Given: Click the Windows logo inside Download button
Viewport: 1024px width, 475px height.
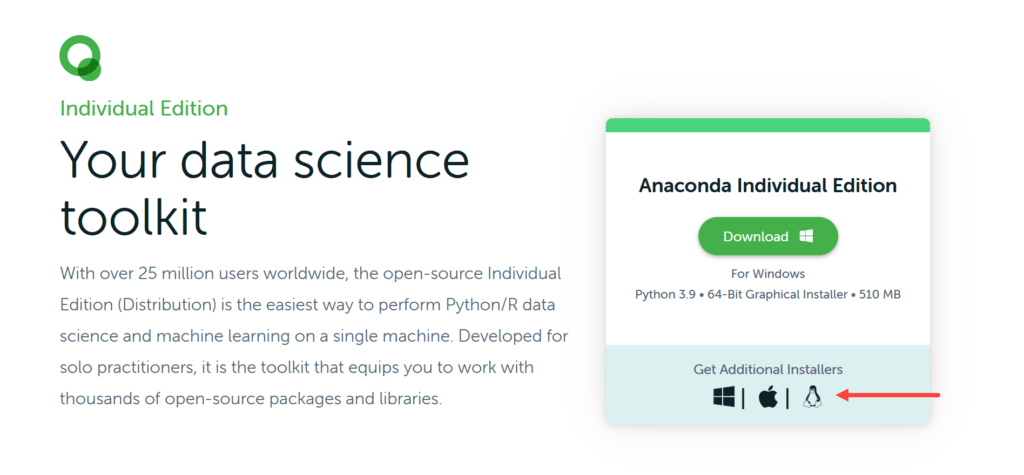Looking at the screenshot, I should [x=806, y=237].
